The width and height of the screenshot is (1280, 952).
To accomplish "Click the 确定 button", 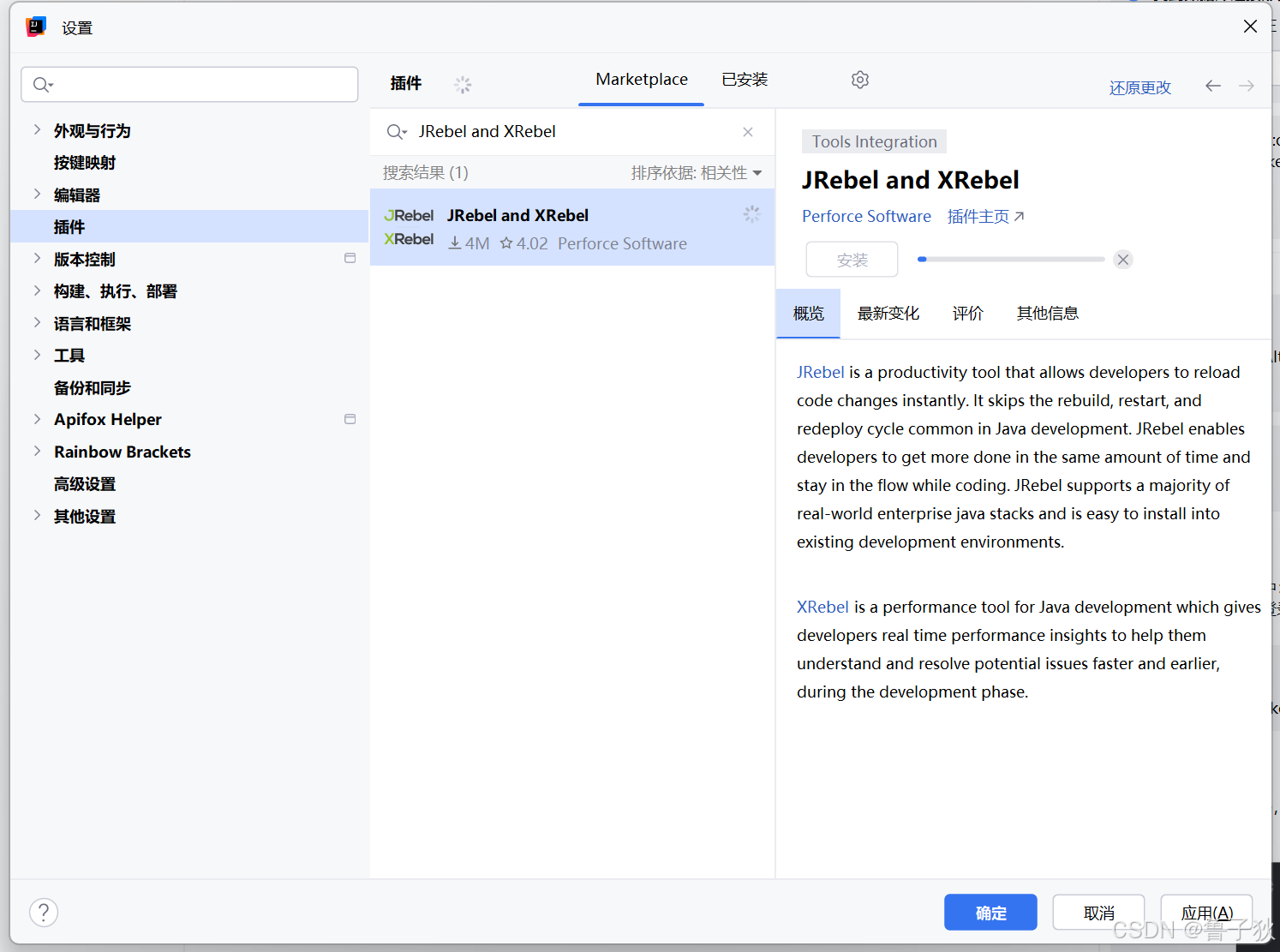I will [990, 913].
